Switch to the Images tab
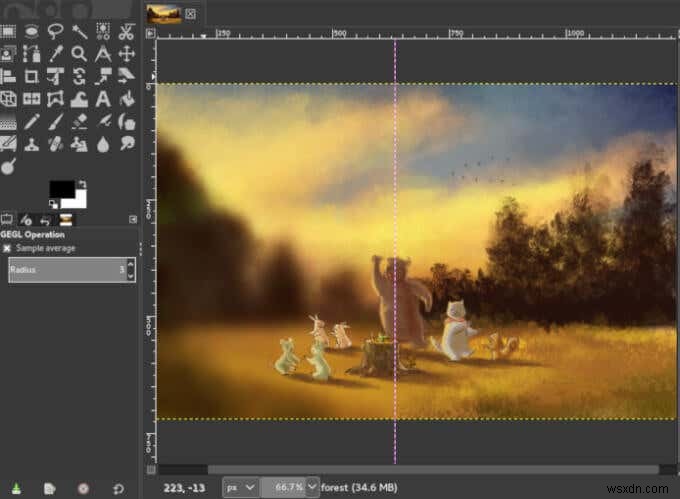 (x=66, y=220)
